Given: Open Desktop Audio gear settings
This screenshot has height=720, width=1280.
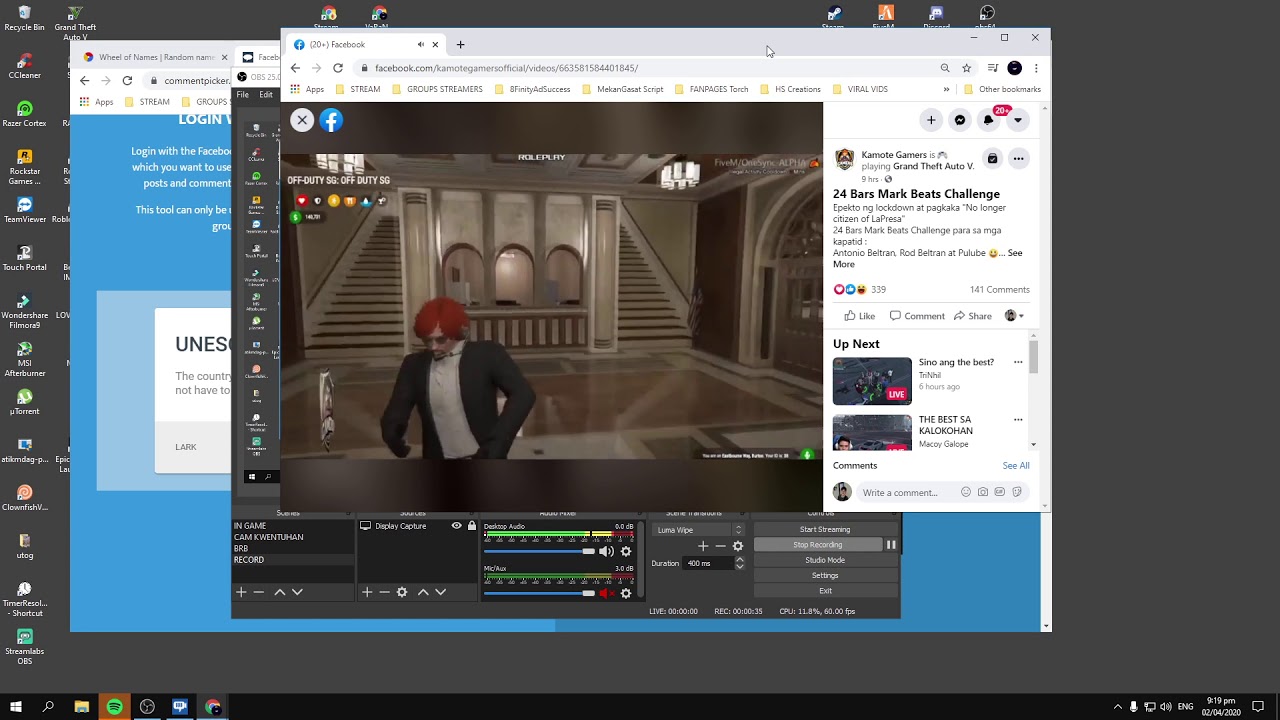Looking at the screenshot, I should tap(626, 551).
